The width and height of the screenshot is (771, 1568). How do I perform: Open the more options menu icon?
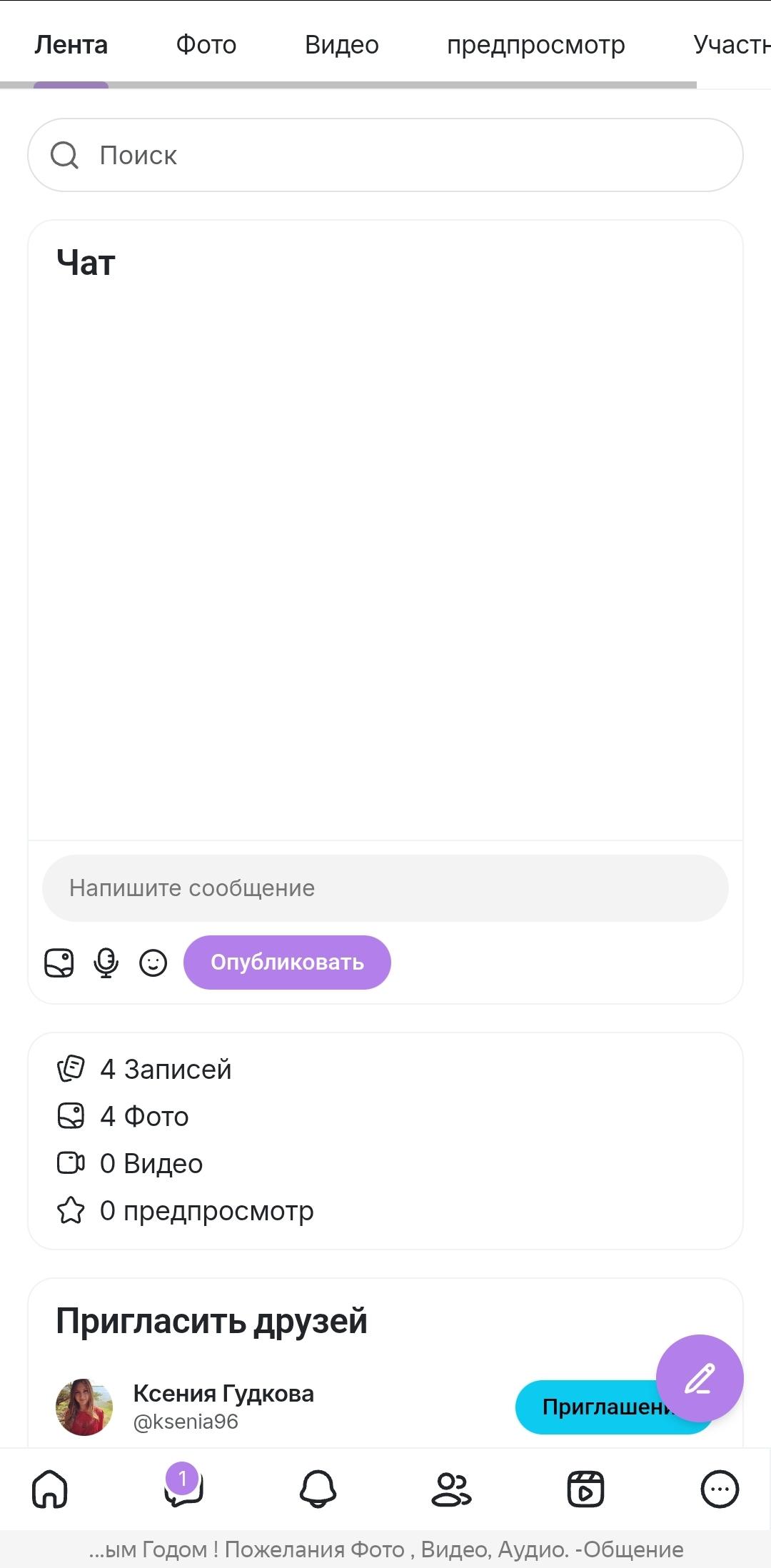720,1489
